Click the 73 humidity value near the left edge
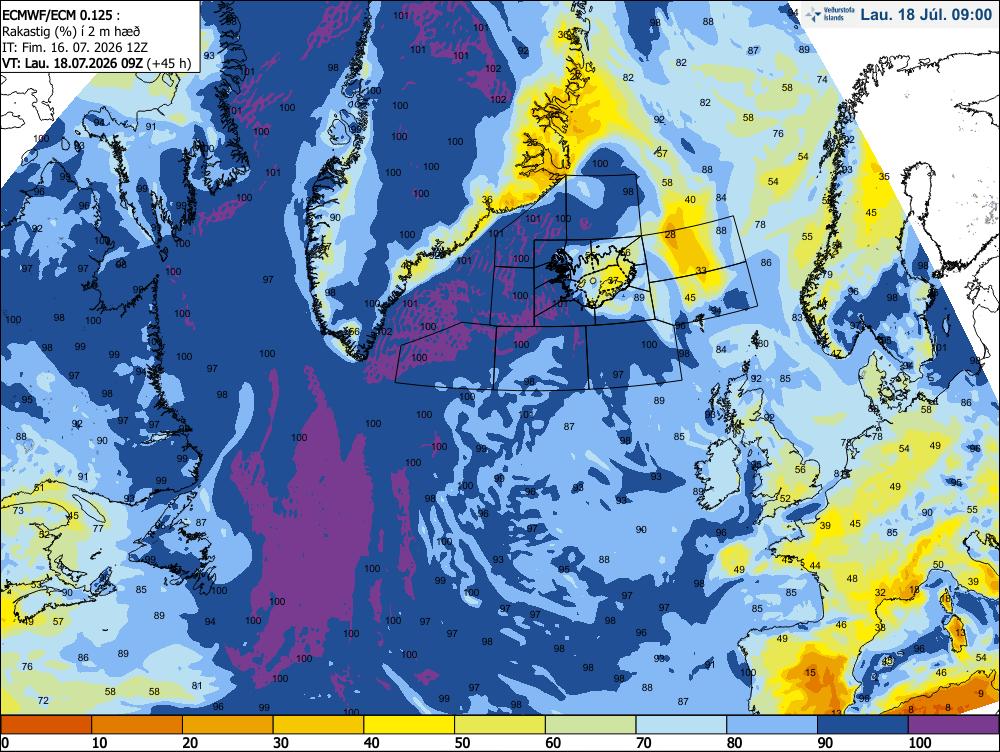 point(18,511)
